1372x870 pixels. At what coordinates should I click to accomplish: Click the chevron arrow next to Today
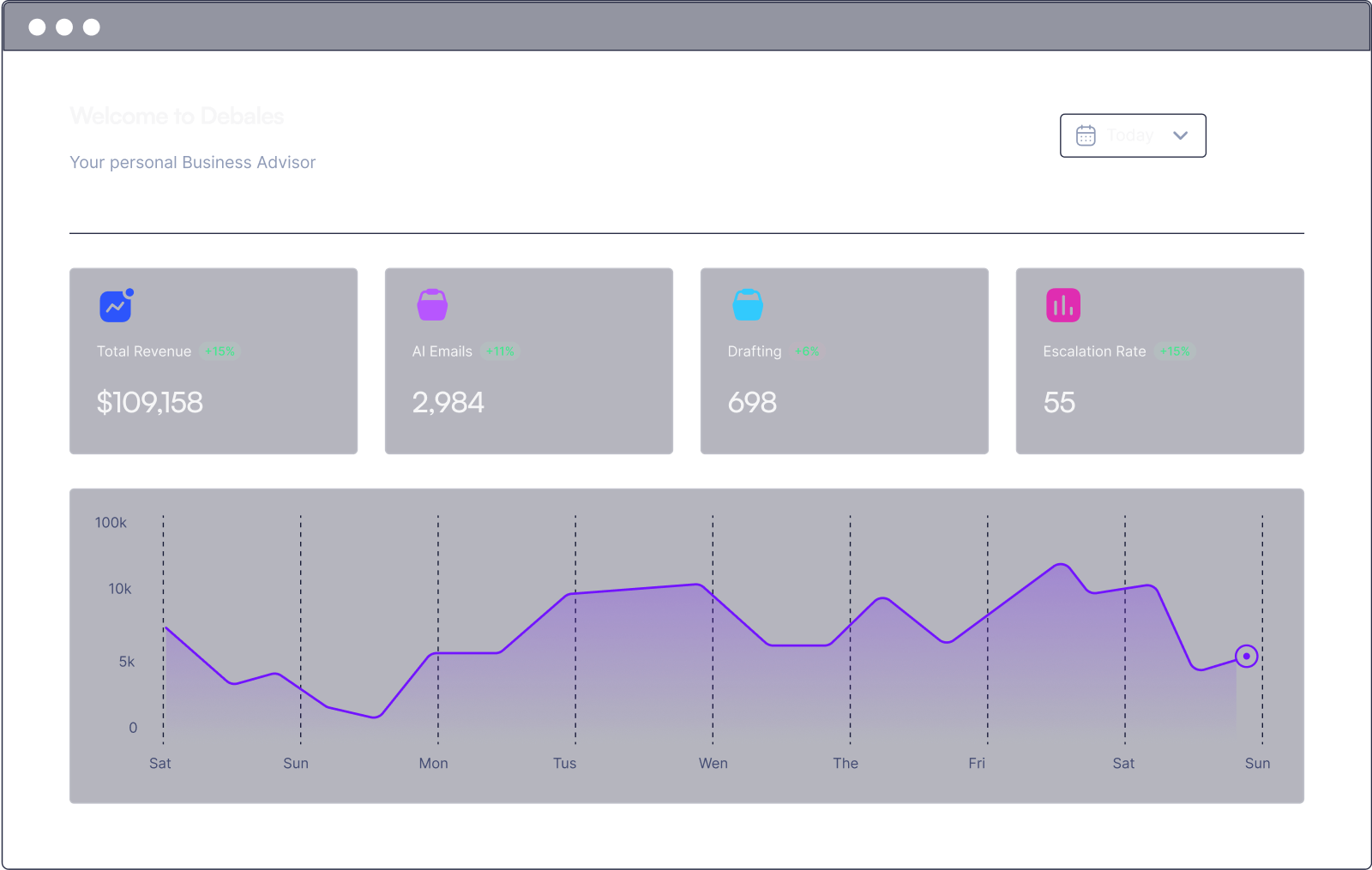coord(1180,135)
